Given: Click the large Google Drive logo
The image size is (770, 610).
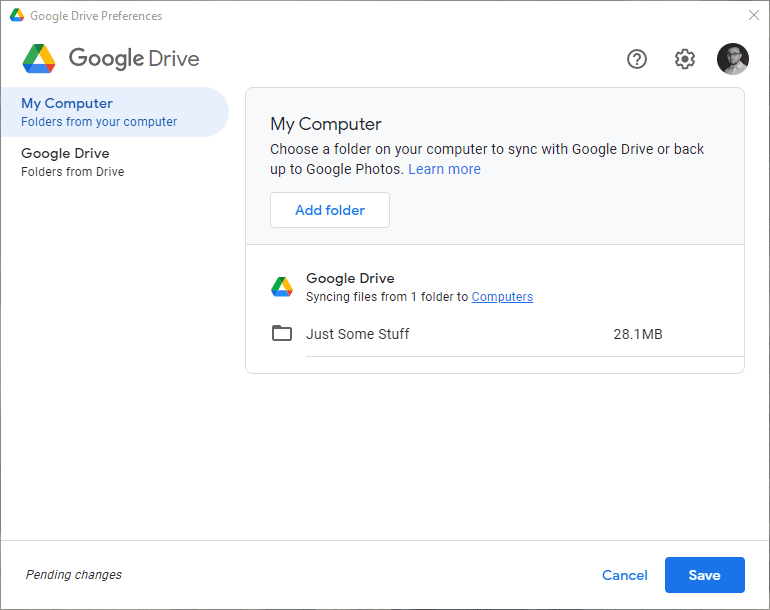Looking at the screenshot, I should (39, 58).
